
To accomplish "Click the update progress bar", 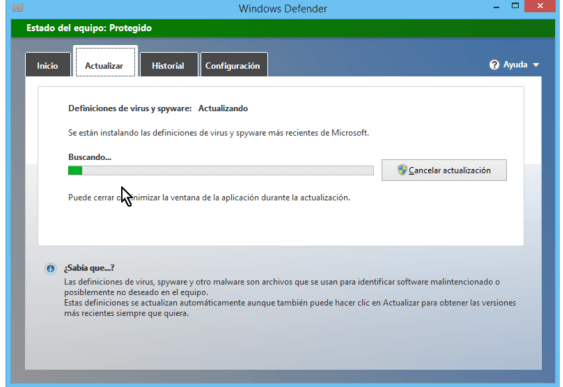I will coord(221,170).
